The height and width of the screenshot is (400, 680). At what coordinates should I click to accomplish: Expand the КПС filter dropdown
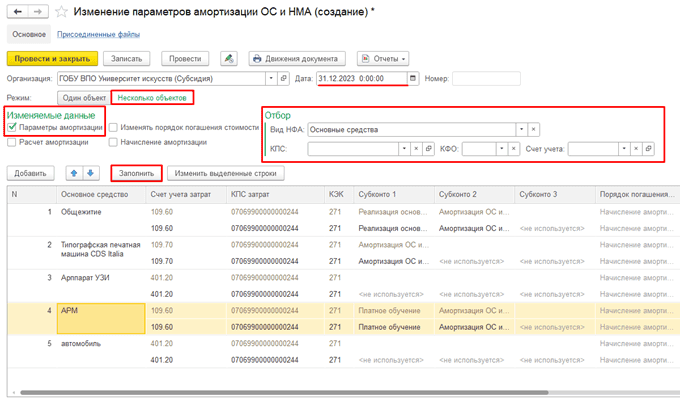click(x=404, y=149)
